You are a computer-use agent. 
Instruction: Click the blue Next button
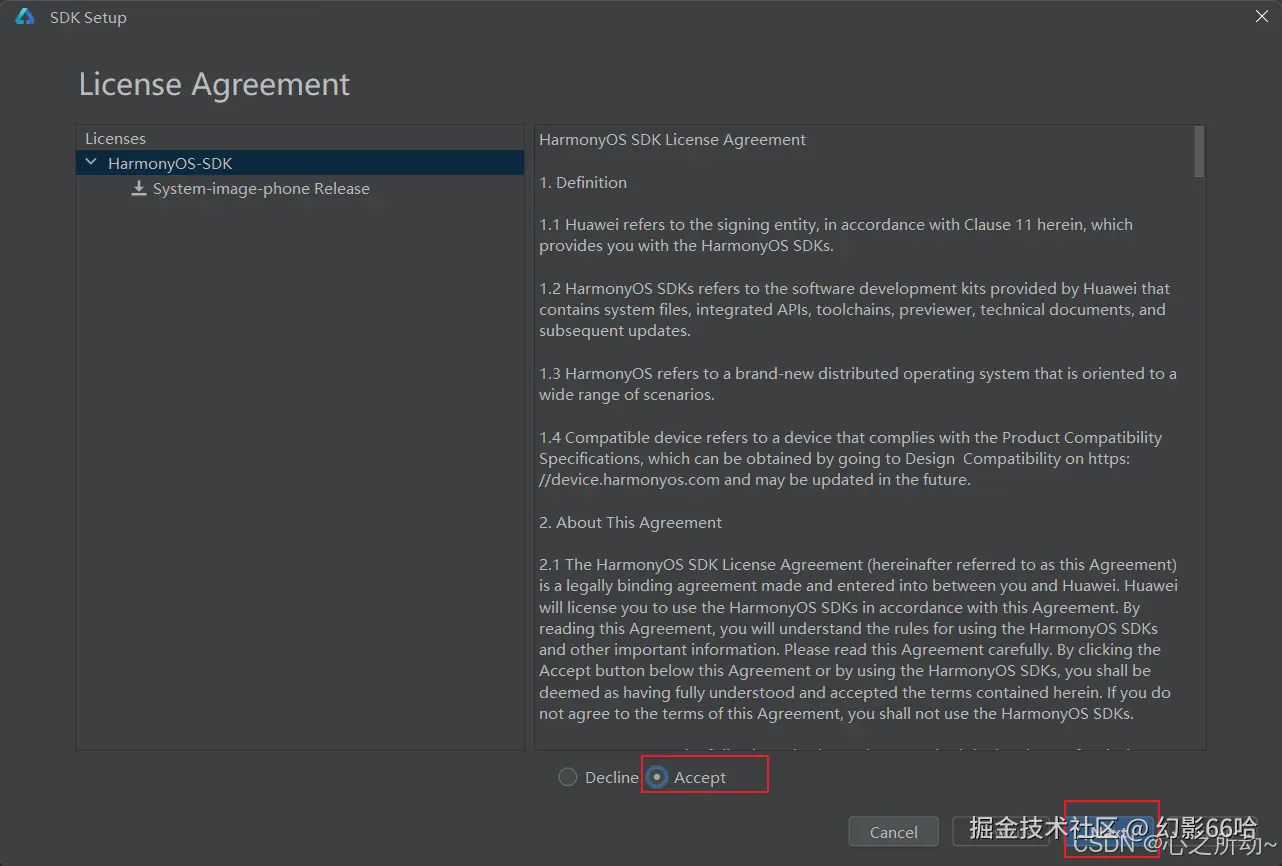click(1110, 832)
